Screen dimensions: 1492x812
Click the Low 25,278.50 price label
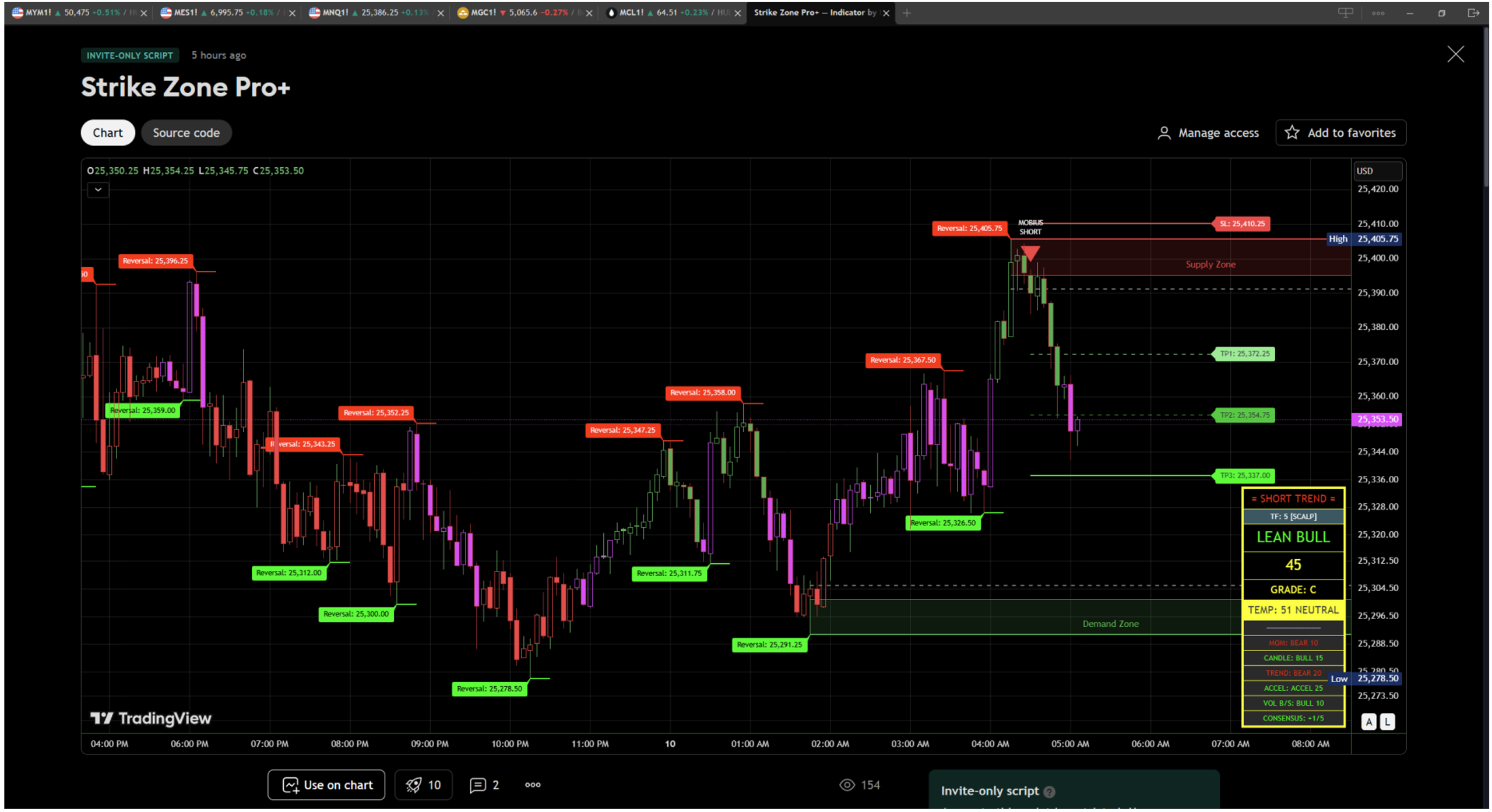coord(1364,679)
